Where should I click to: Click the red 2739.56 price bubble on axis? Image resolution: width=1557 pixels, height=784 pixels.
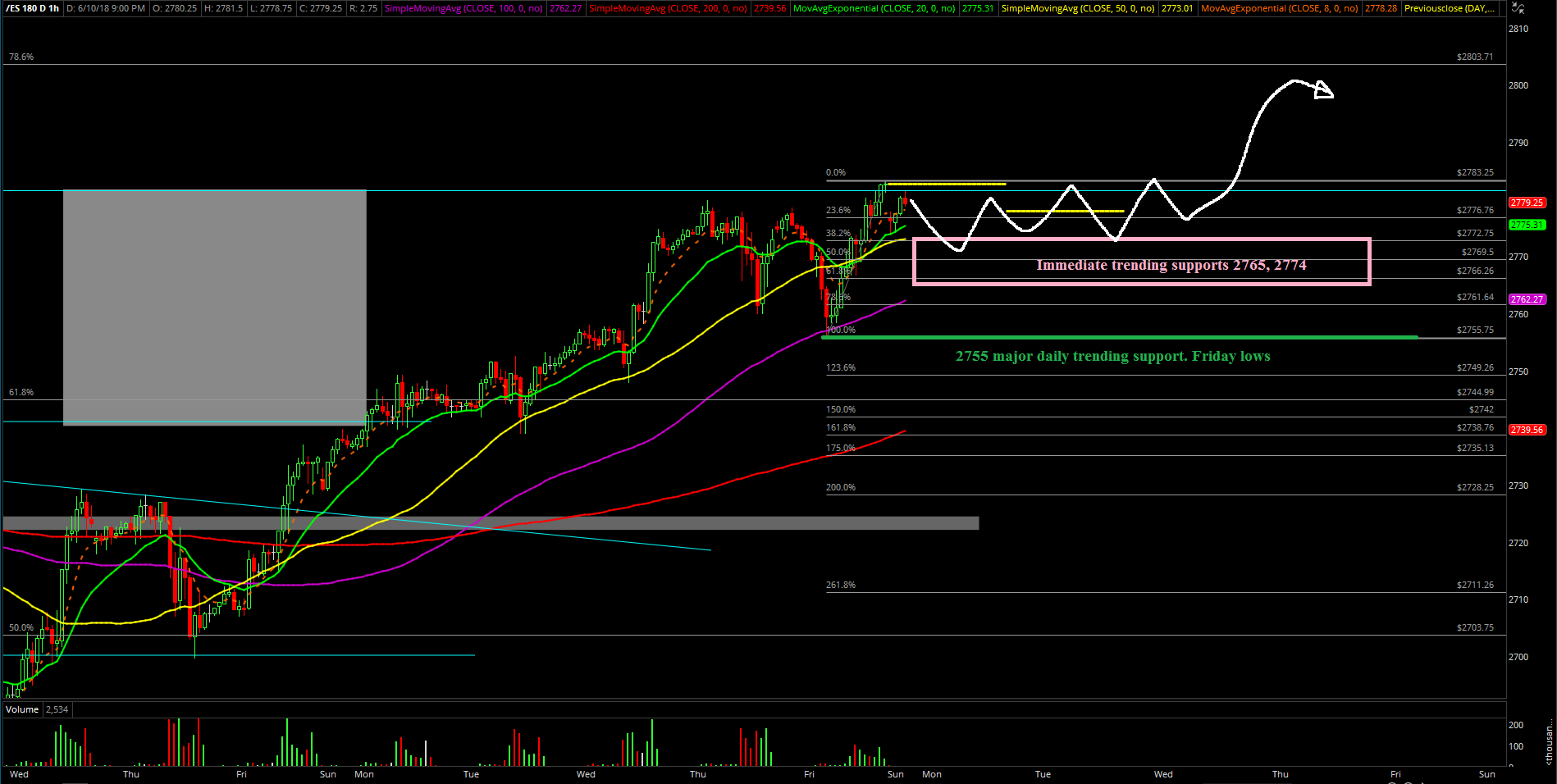(1527, 430)
